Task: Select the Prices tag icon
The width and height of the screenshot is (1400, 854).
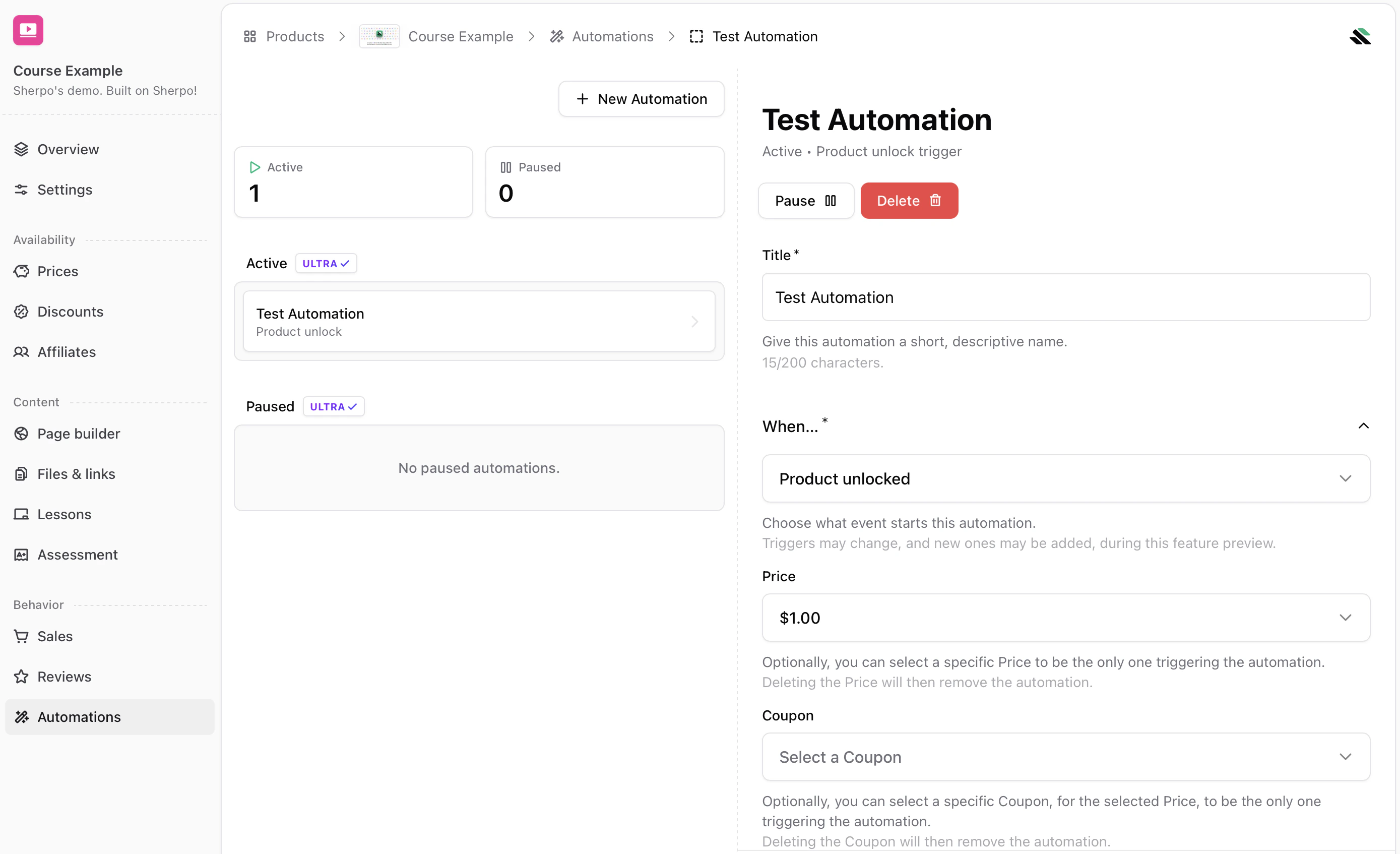Action: coord(21,271)
